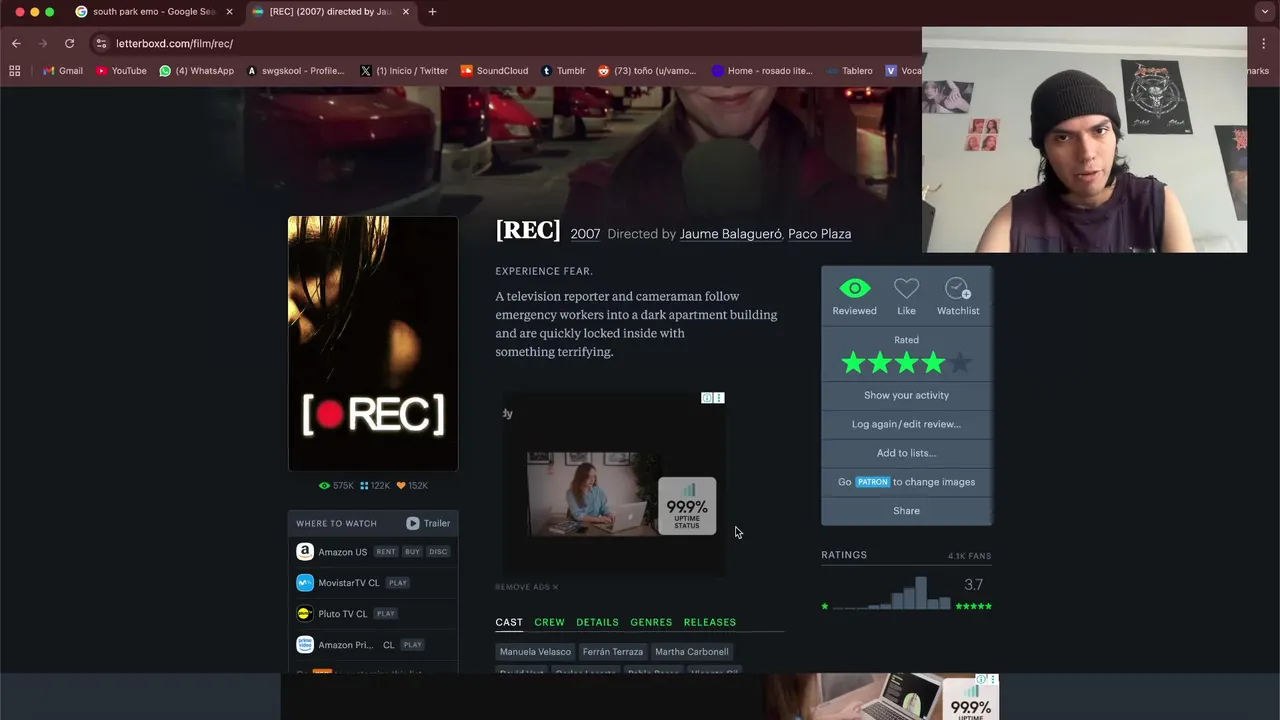Open the Tablero bookmark
1280x720 pixels.
point(850,71)
